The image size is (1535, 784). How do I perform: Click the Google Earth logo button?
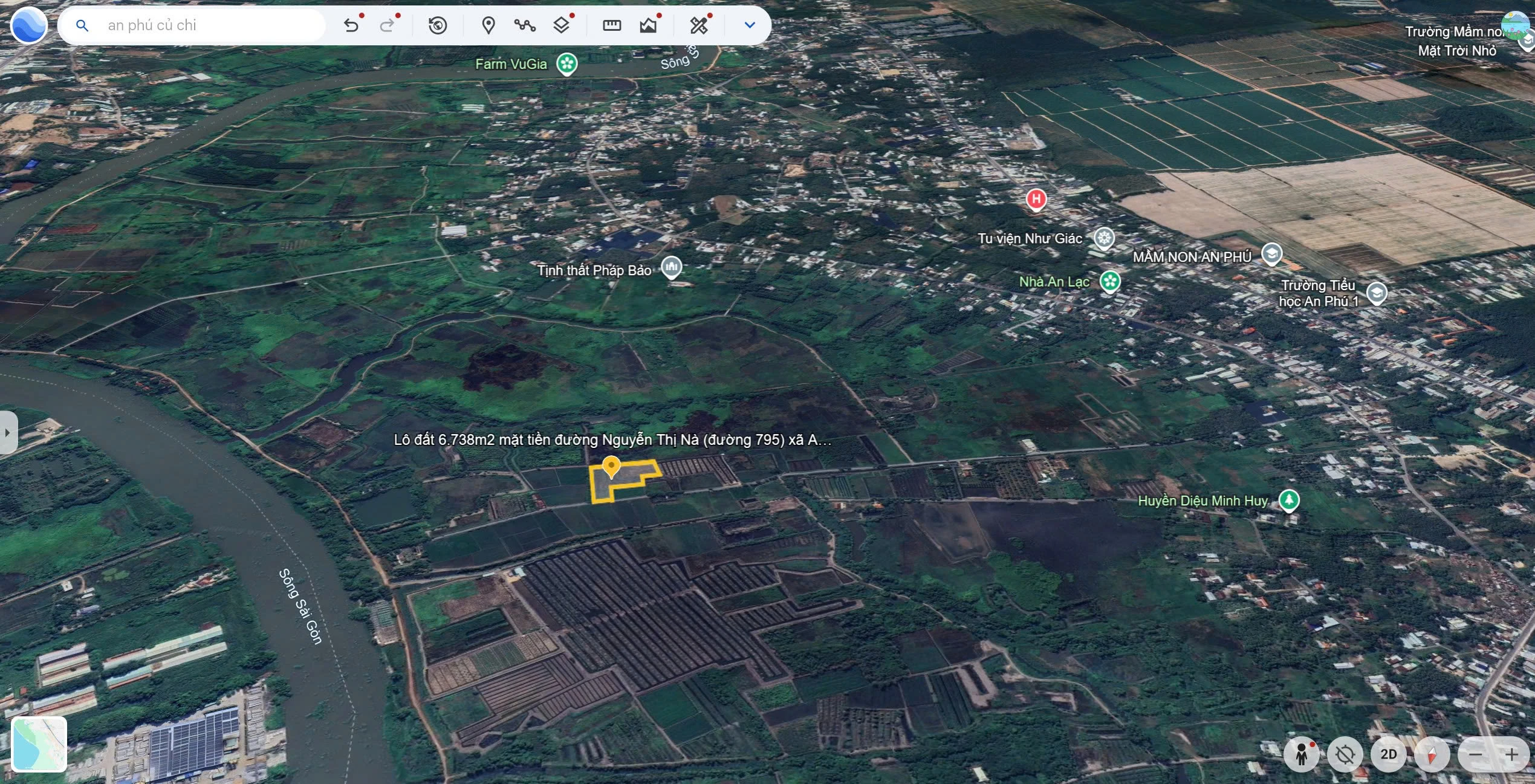tap(29, 25)
